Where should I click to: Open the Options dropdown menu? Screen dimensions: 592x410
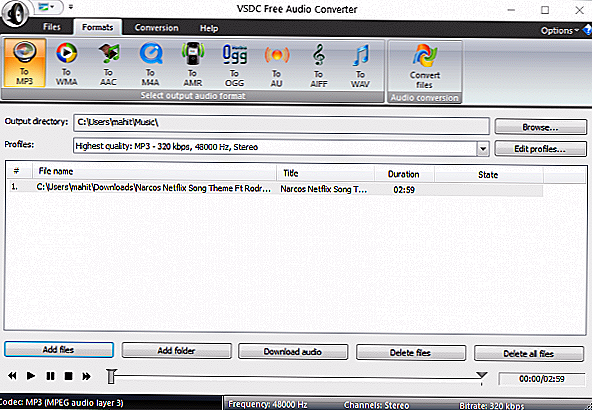tap(559, 31)
